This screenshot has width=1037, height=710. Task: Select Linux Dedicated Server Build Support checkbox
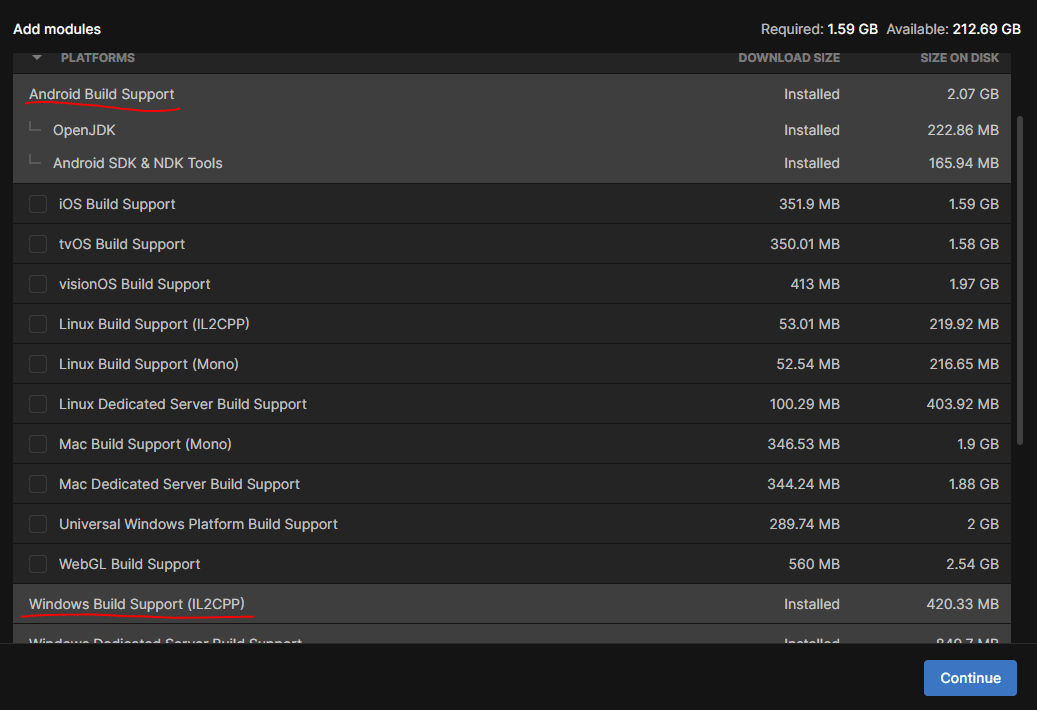pos(38,404)
